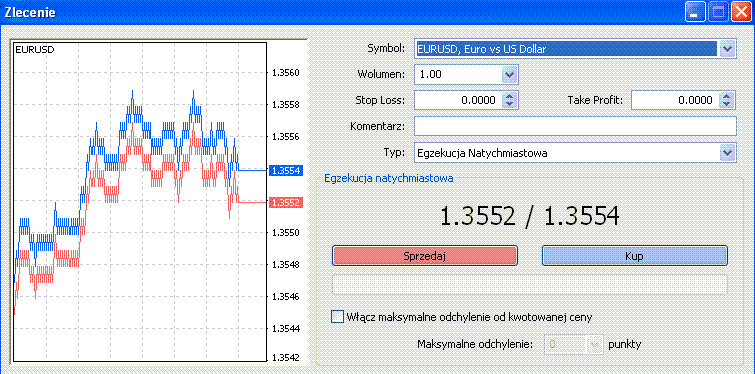Increase Take Profit with up arrow
Screen dimensions: 755x374
[727, 96]
